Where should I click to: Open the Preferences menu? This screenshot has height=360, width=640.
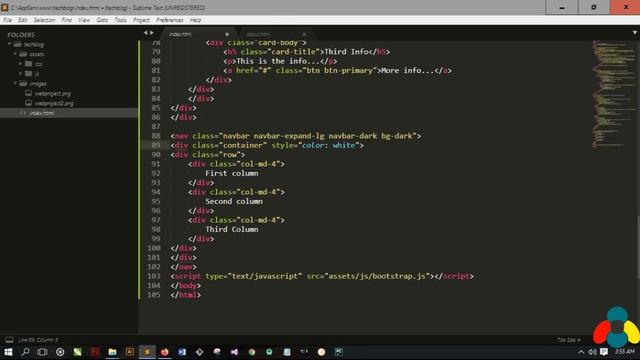[x=170, y=20]
